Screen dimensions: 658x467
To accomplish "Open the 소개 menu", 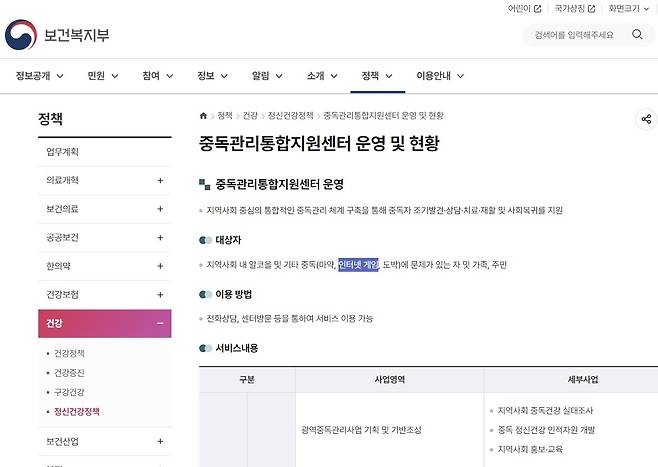I will coord(322,76).
